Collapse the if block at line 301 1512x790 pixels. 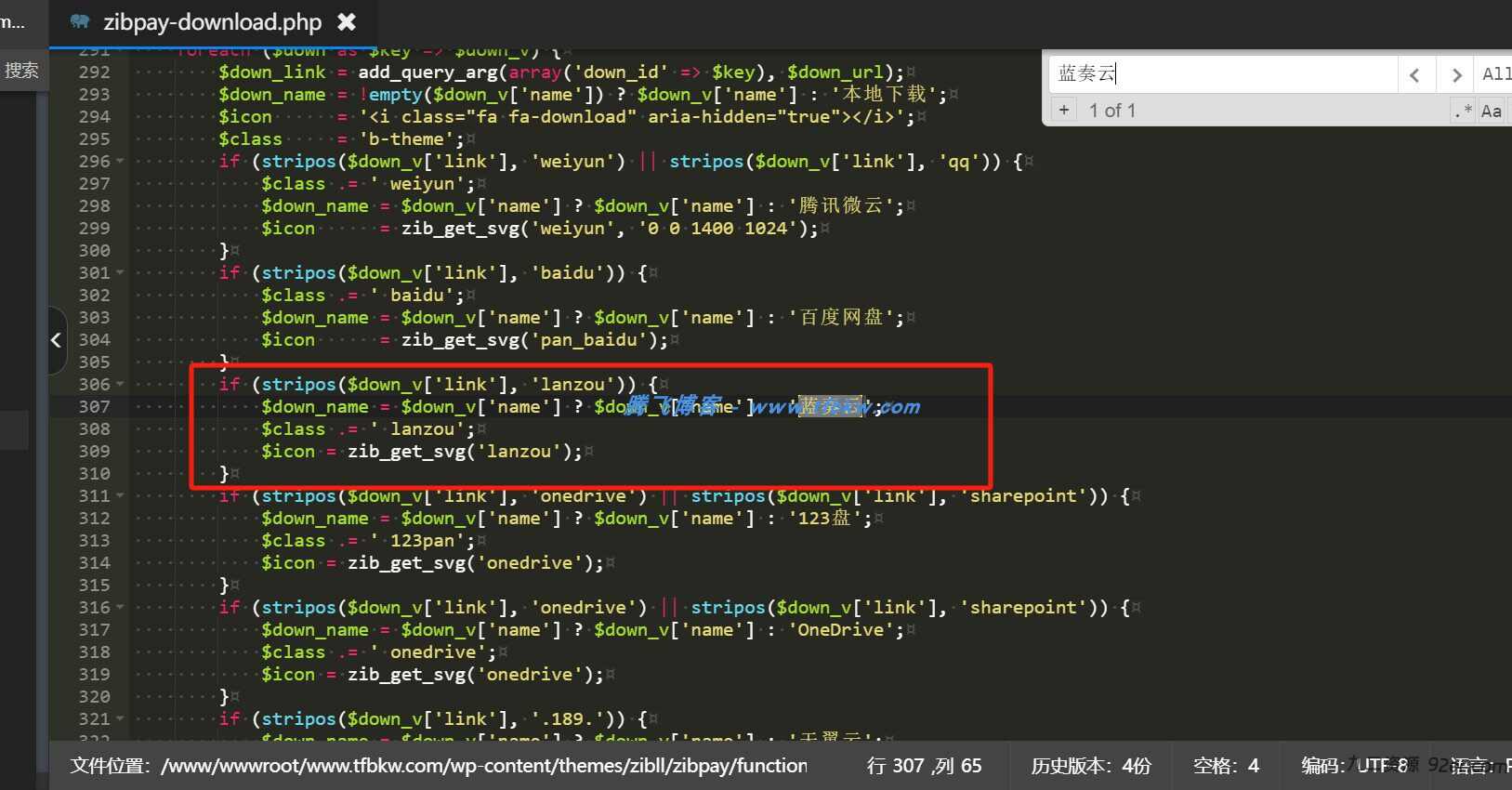(x=120, y=272)
